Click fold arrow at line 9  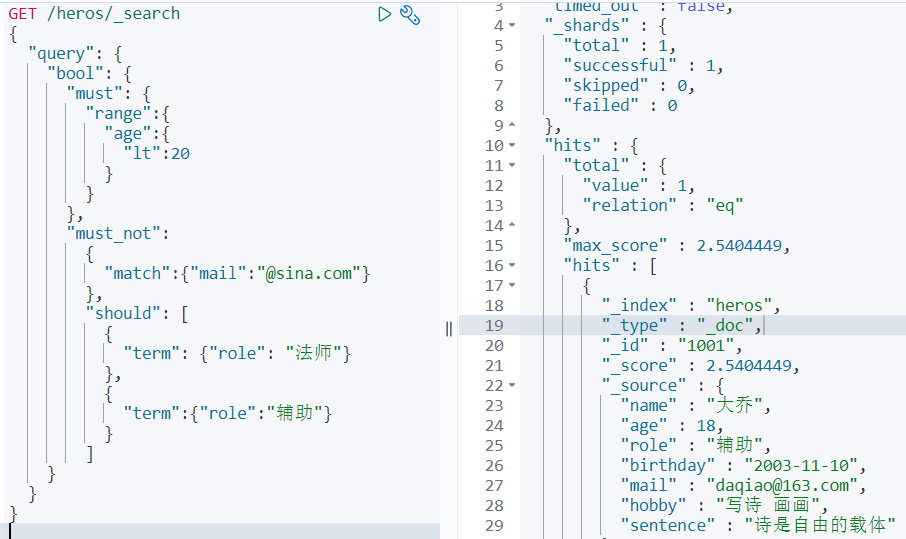point(512,125)
